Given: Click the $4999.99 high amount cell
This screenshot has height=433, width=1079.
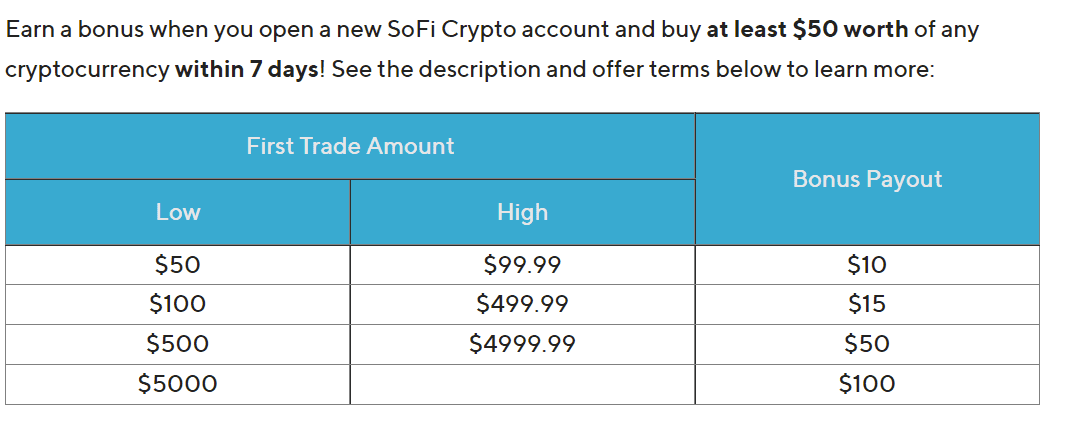Looking at the screenshot, I should [x=522, y=344].
